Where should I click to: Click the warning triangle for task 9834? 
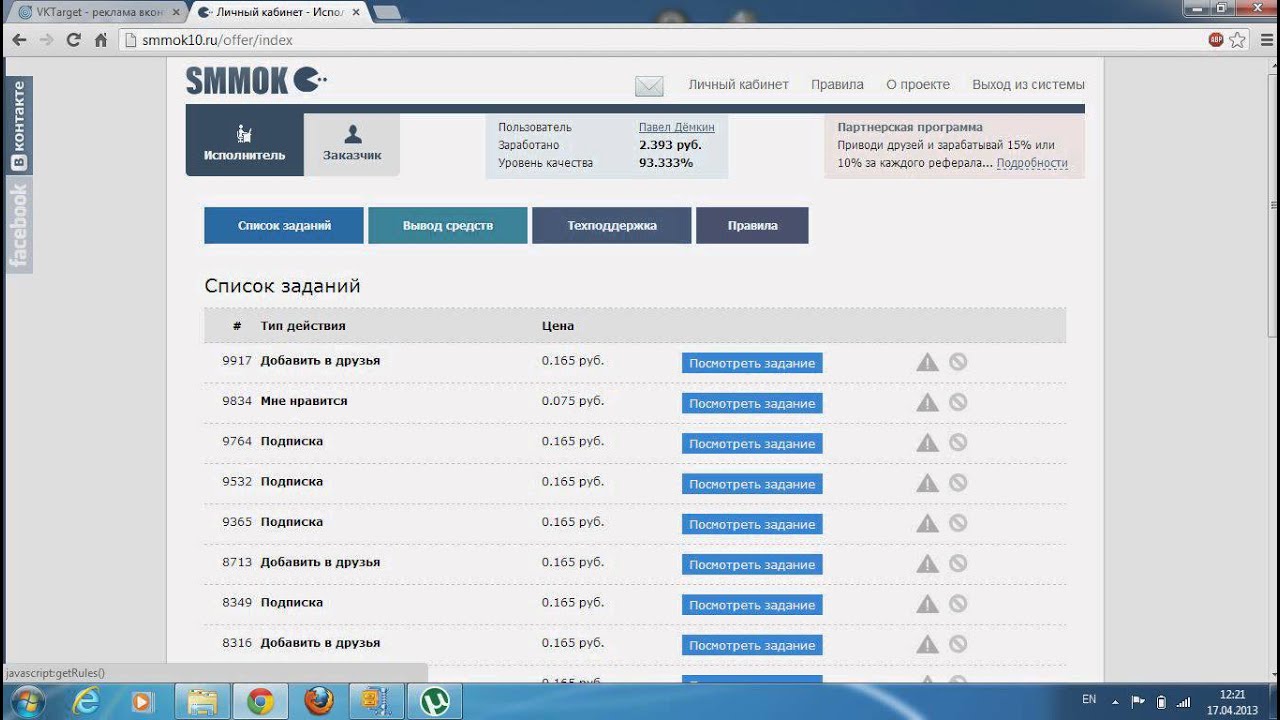[928, 402]
